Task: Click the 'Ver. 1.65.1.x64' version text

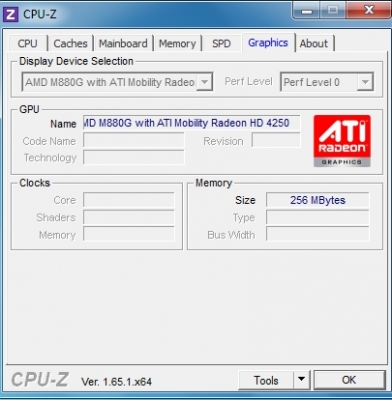Action: click(117, 381)
